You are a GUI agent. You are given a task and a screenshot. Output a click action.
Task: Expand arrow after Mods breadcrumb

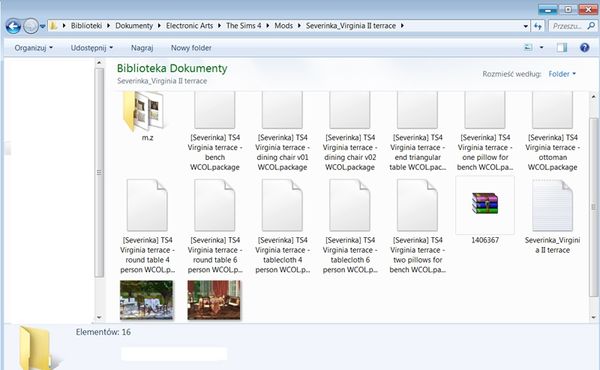pos(299,26)
